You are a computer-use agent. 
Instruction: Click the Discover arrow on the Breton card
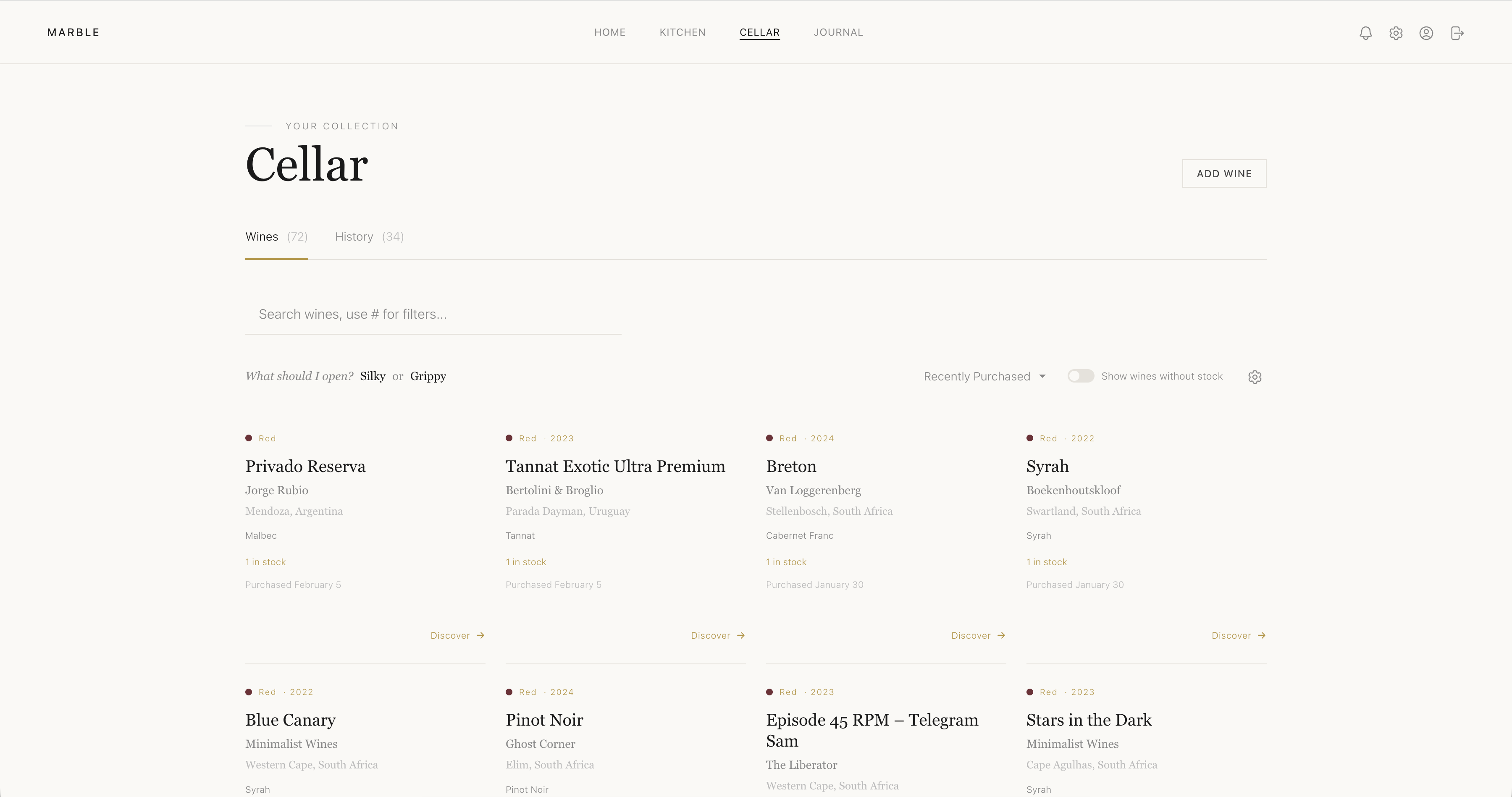pos(978,635)
